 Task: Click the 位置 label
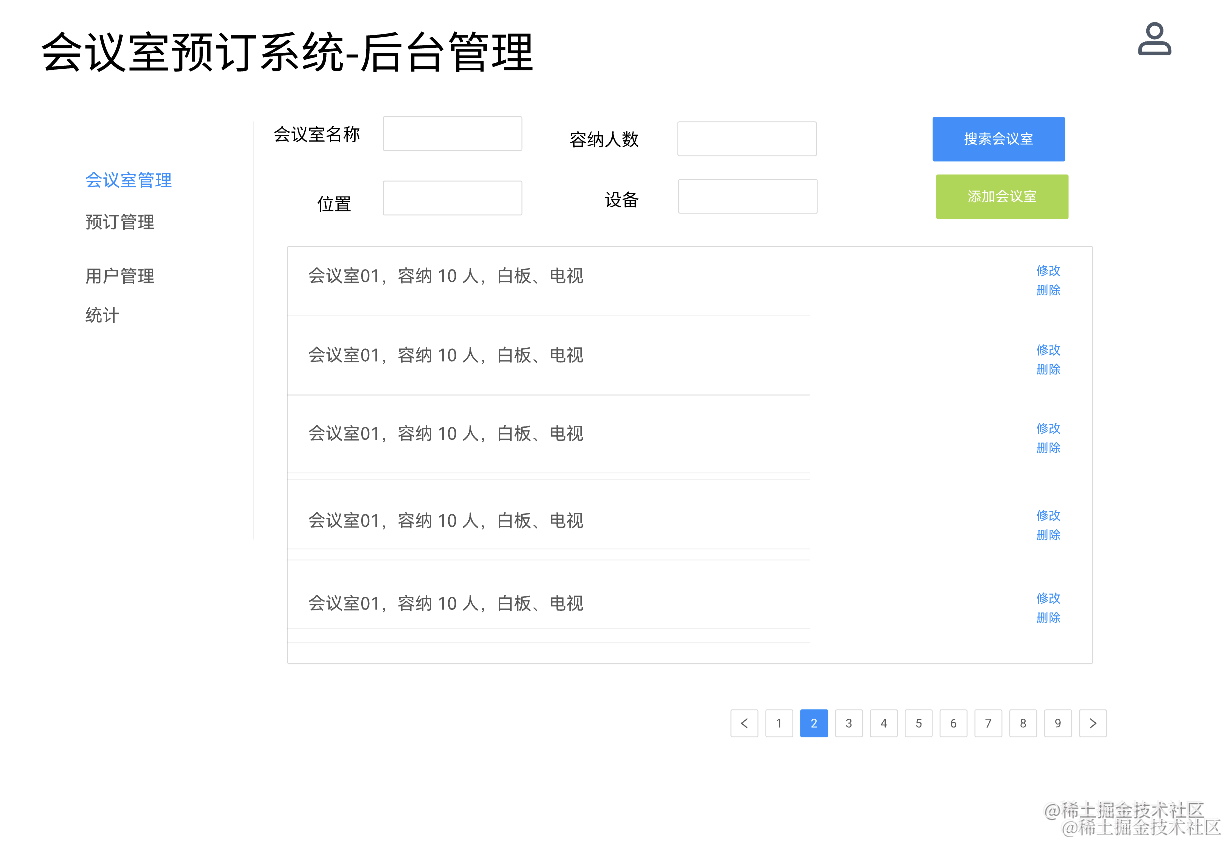click(x=334, y=204)
